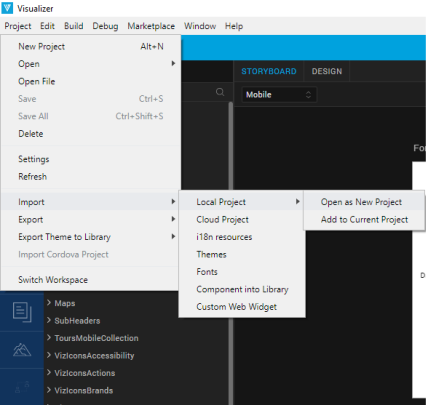The image size is (428, 405).
Task: Open the mountain images sidebar icon
Action: (x=22, y=350)
